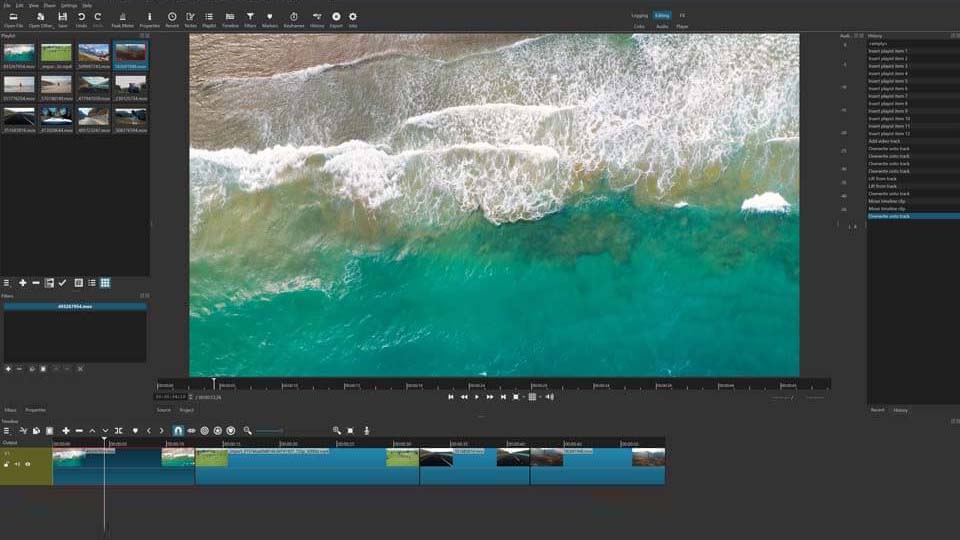The height and width of the screenshot is (540, 960).
Task: Click the Playlist toolbar icon
Action: (209, 17)
